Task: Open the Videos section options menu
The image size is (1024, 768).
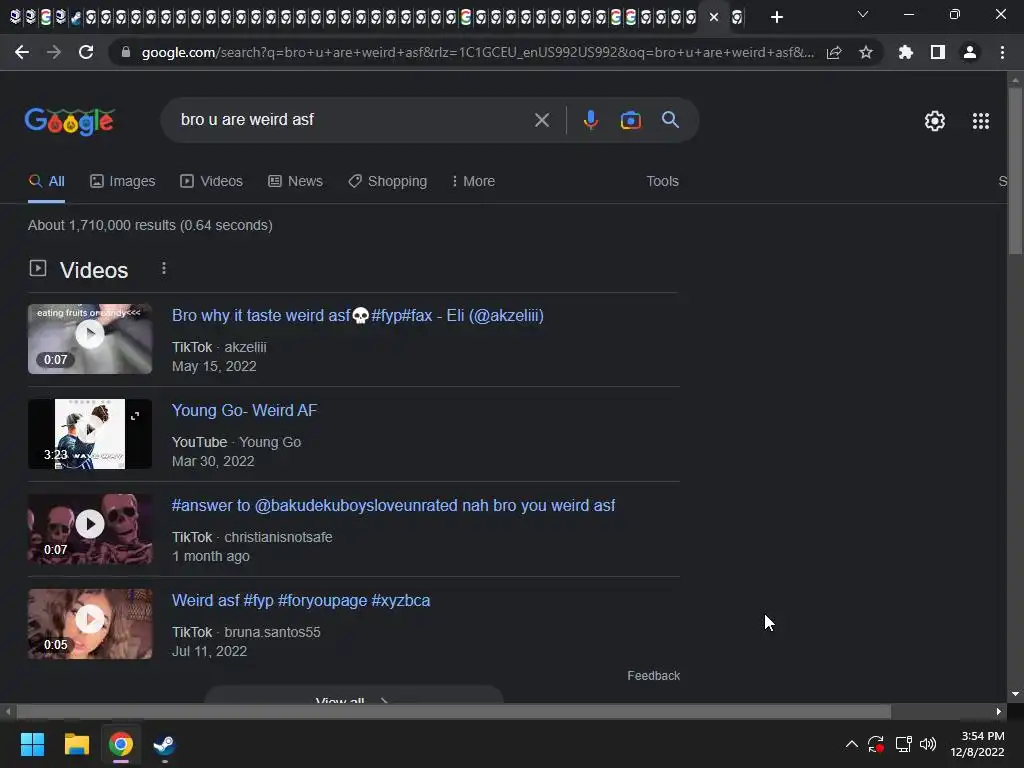Action: pos(164,268)
